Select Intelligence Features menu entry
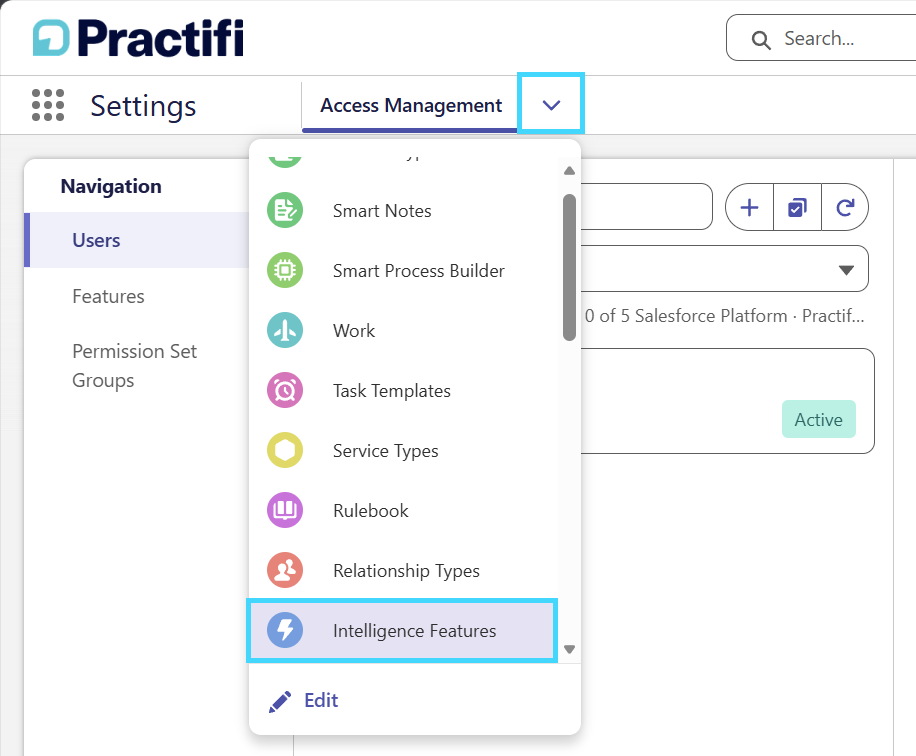This screenshot has width=916, height=756. 402,630
